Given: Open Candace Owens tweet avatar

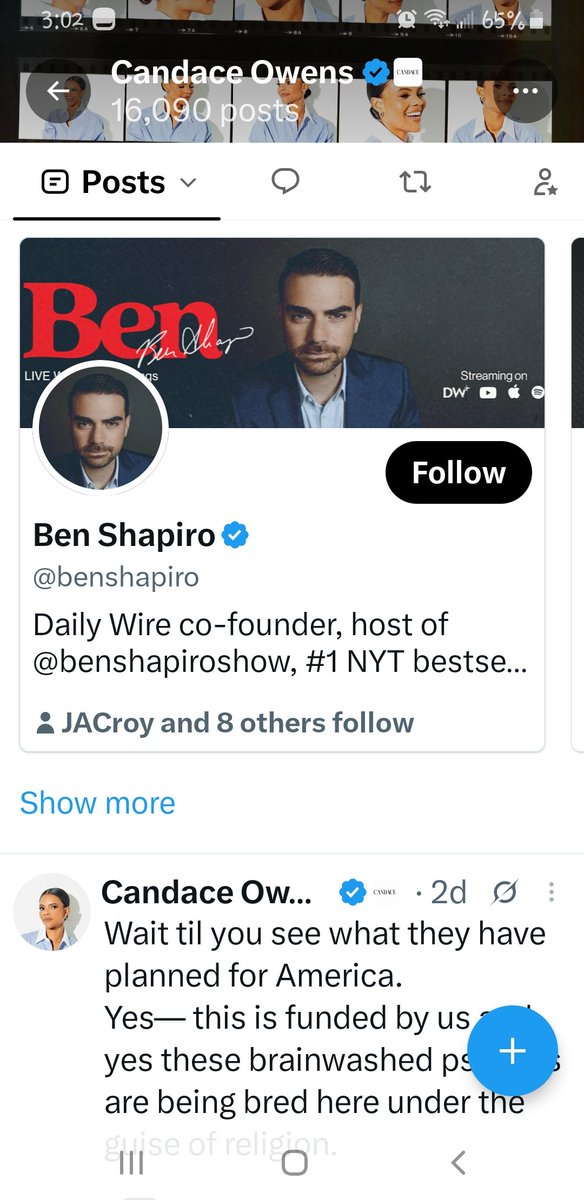Looking at the screenshot, I should tap(47, 917).
